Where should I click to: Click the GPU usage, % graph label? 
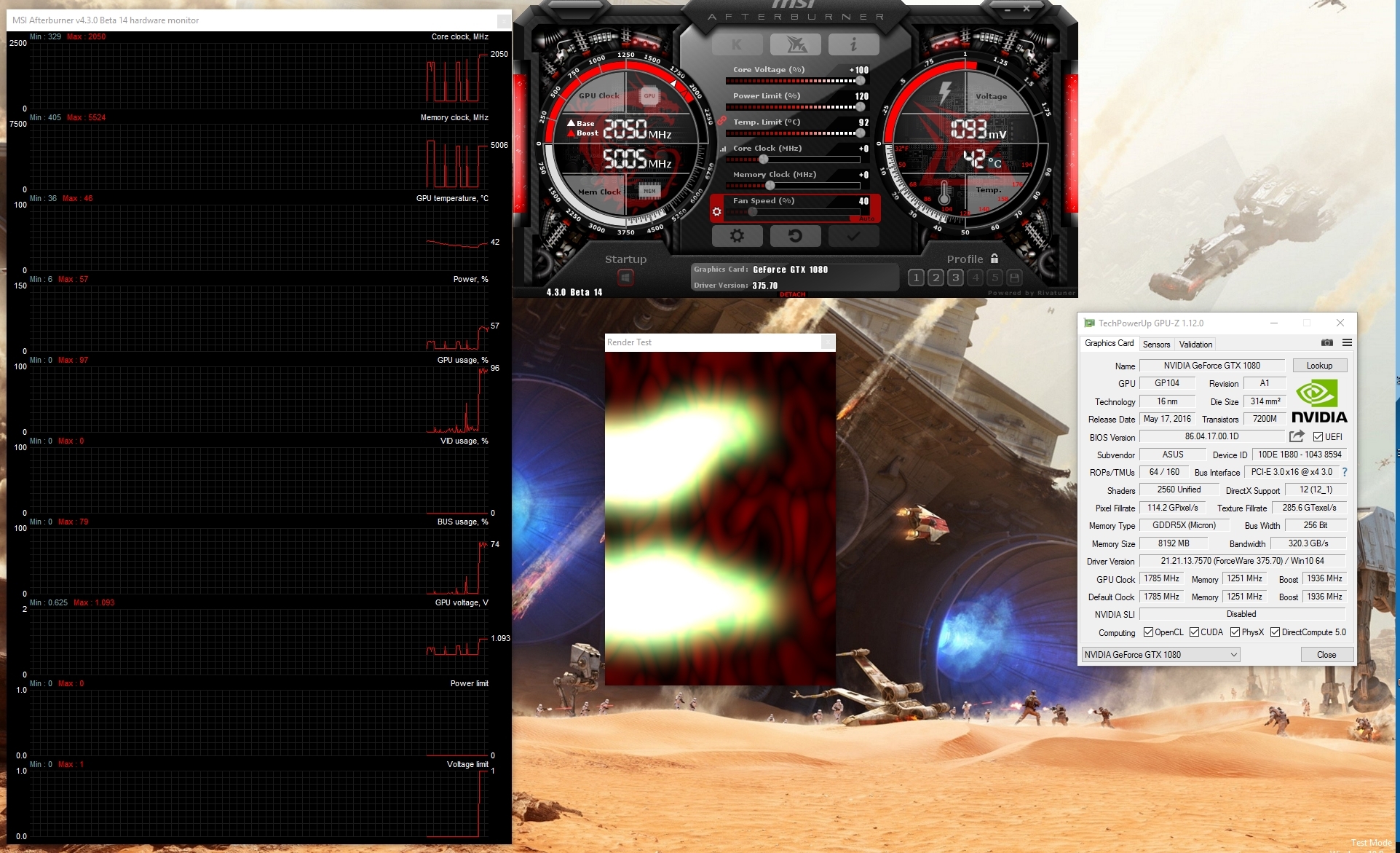462,360
